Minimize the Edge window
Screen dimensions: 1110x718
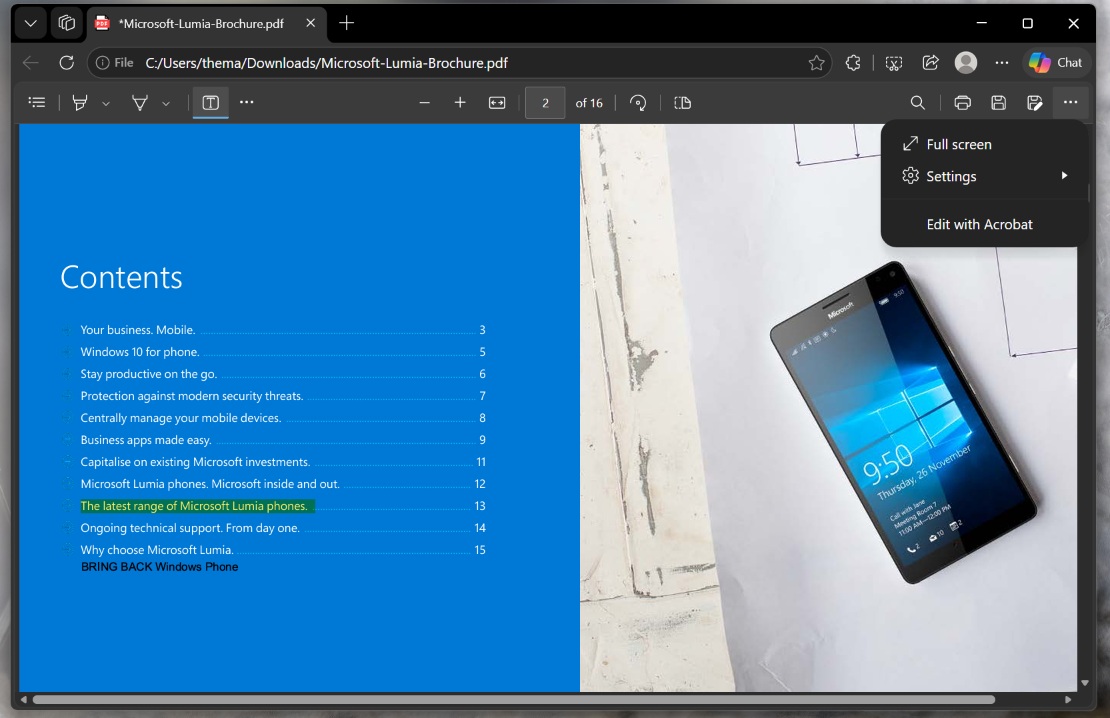[981, 23]
